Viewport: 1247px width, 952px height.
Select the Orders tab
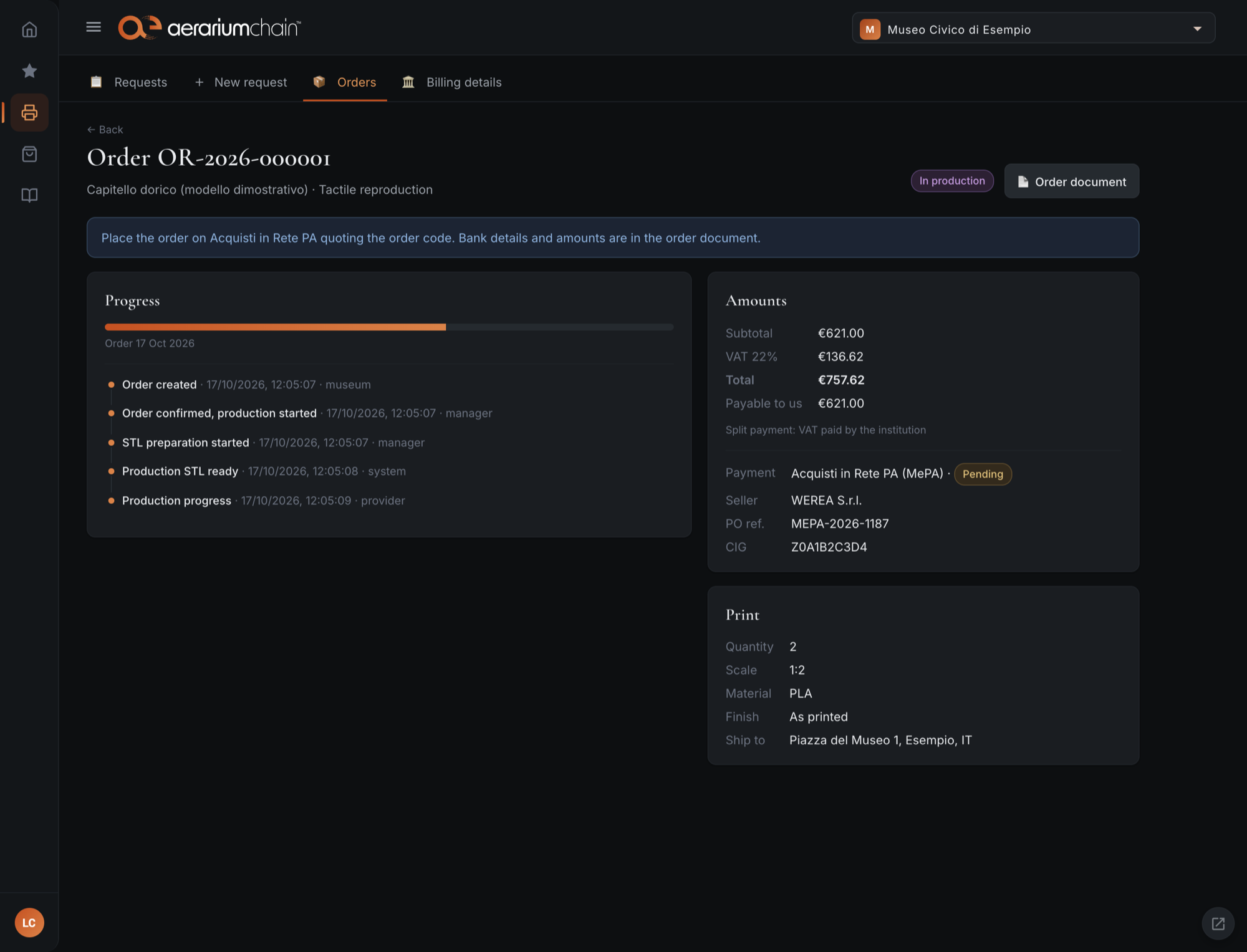tap(345, 82)
